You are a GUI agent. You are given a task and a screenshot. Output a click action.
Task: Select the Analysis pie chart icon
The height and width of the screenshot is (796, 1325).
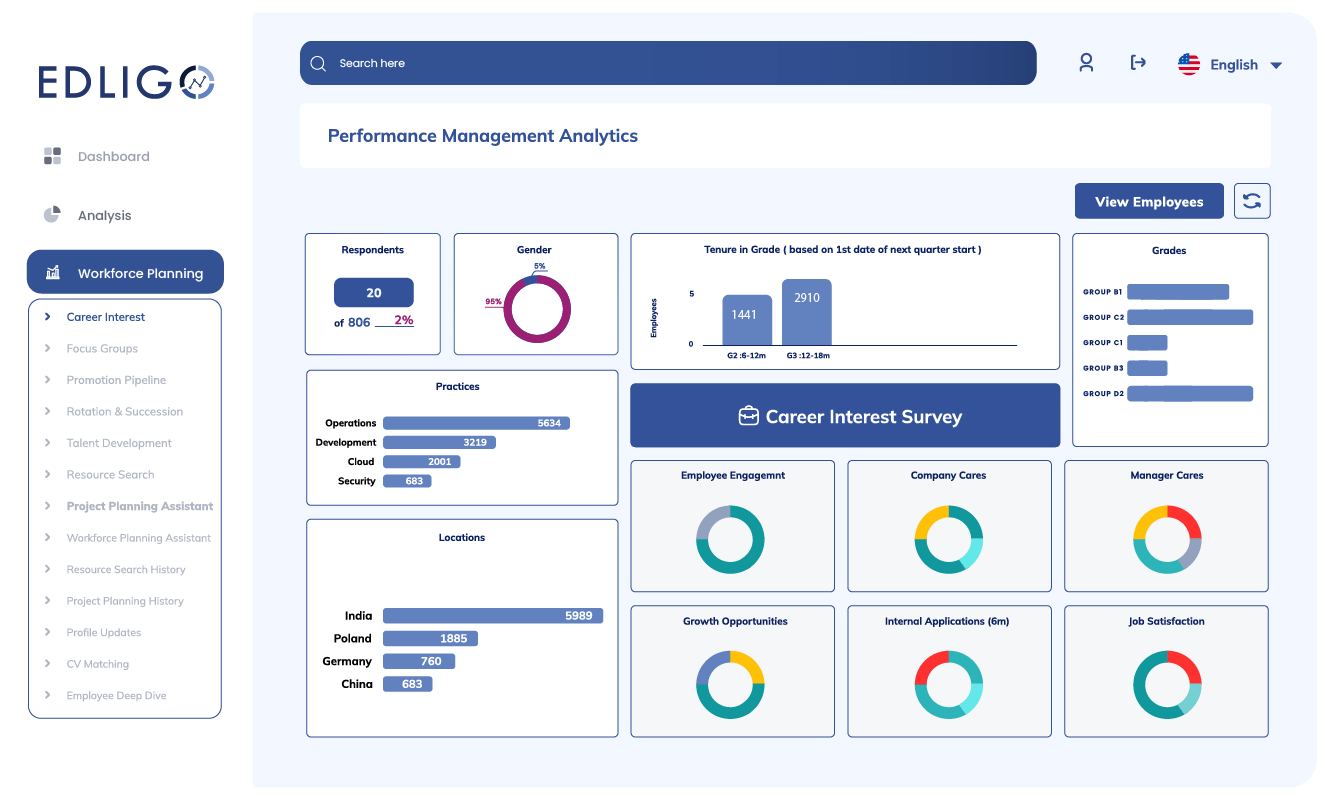point(52,214)
